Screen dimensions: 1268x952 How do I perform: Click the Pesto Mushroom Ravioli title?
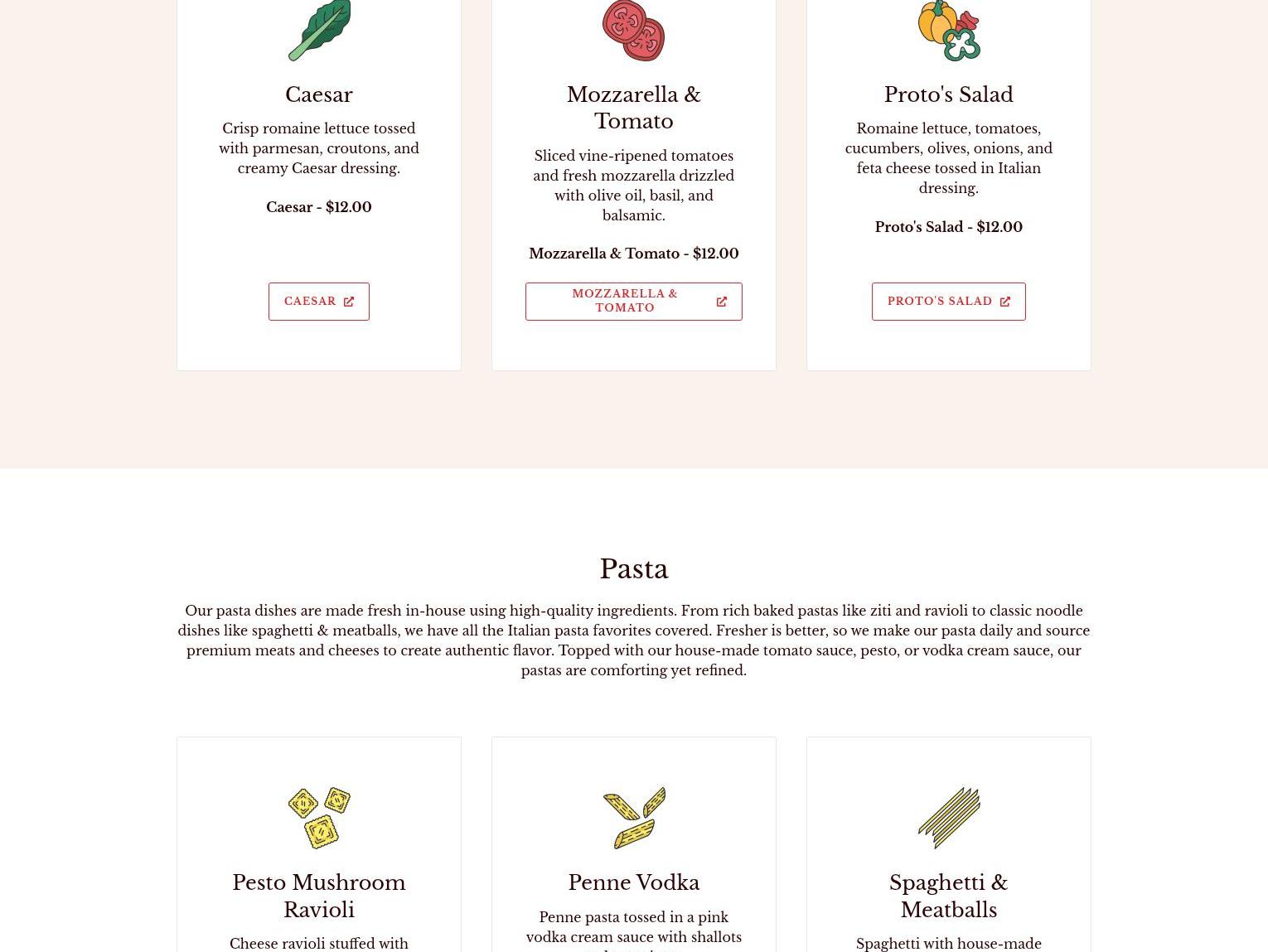(319, 896)
